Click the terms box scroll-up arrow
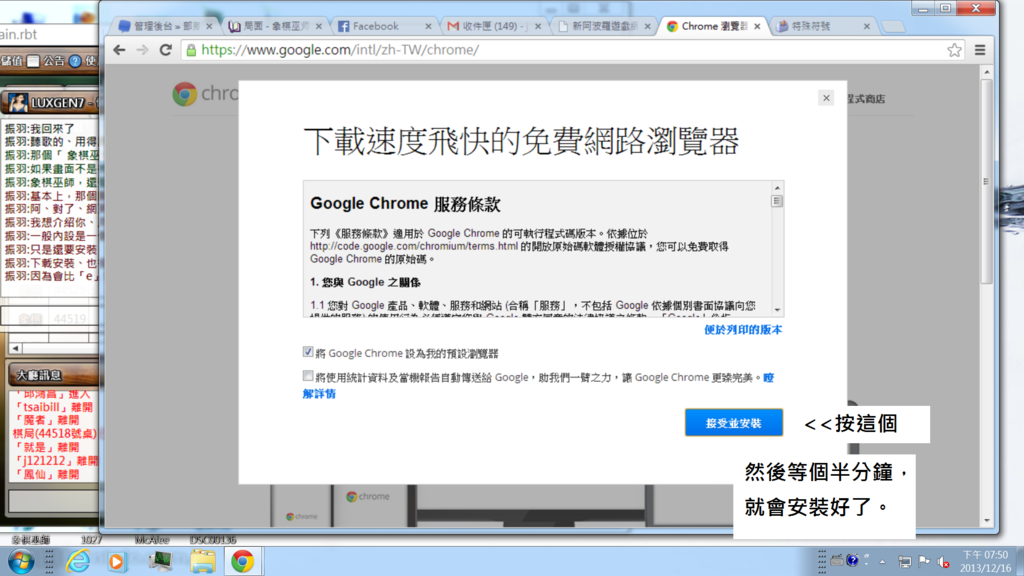Screen dimensions: 1024x576 pyautogui.click(x=777, y=187)
